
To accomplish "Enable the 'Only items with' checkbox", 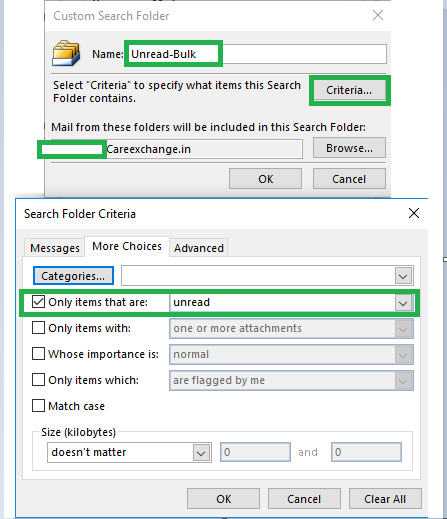I will [x=38, y=328].
